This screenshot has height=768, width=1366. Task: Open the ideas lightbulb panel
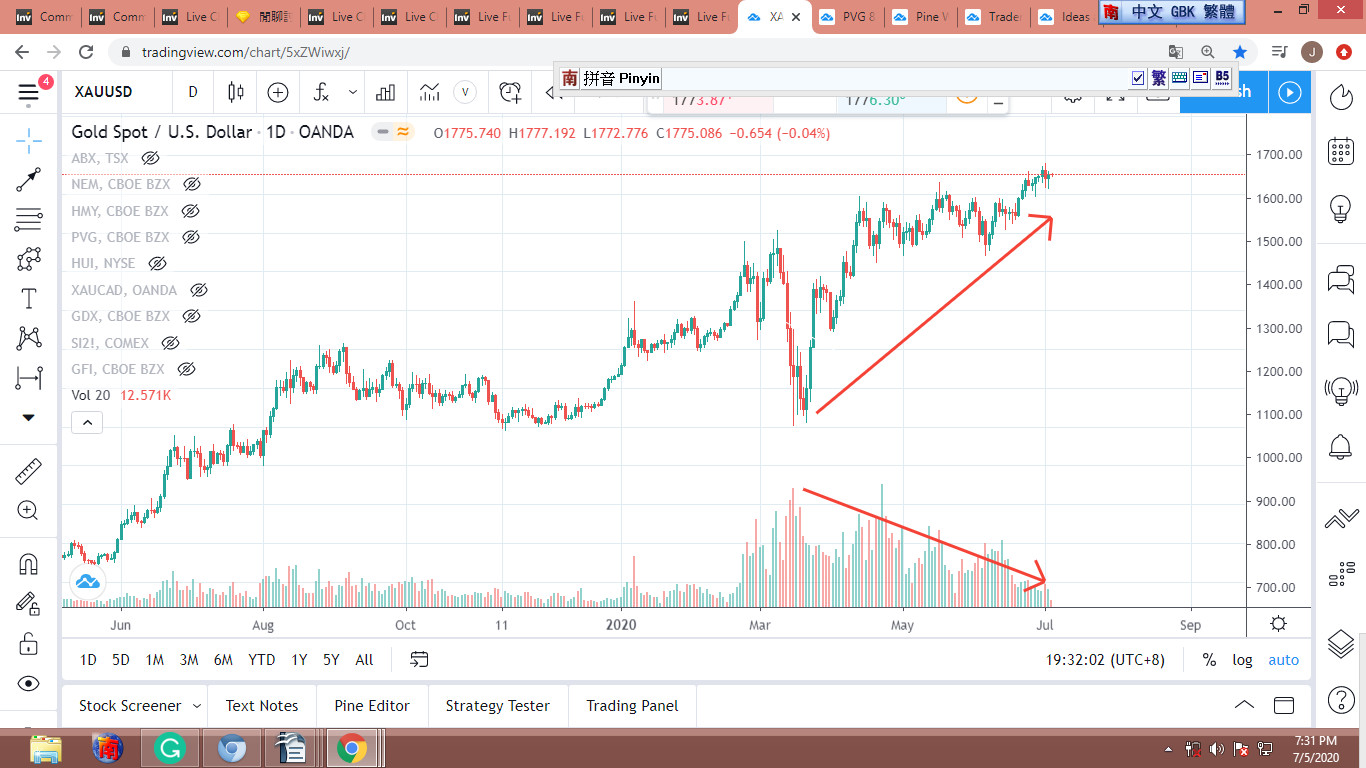click(1340, 208)
